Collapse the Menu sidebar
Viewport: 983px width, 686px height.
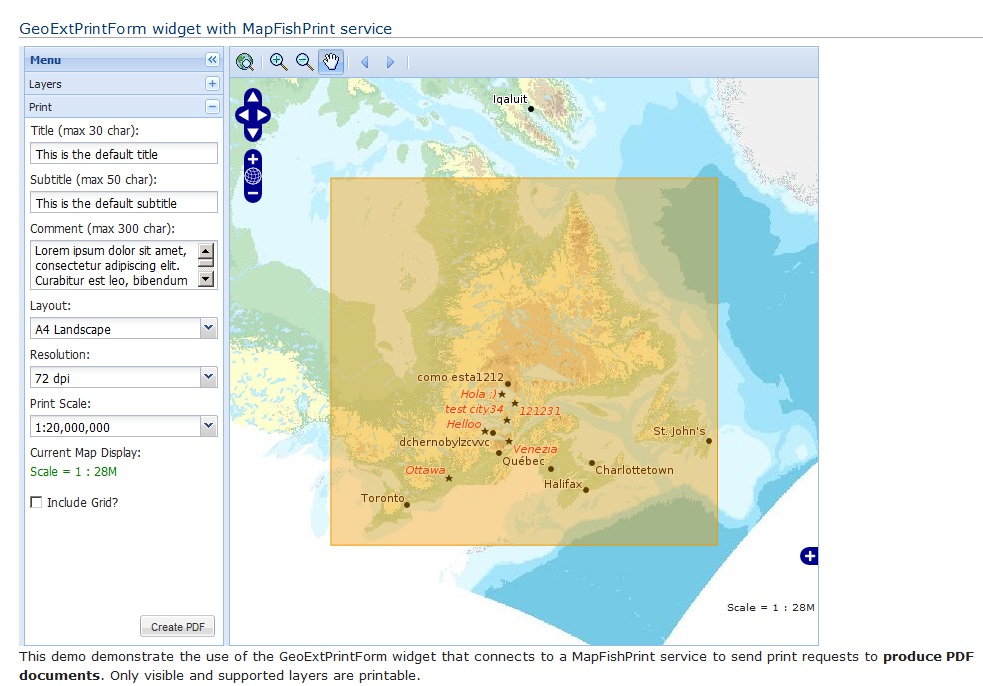212,60
